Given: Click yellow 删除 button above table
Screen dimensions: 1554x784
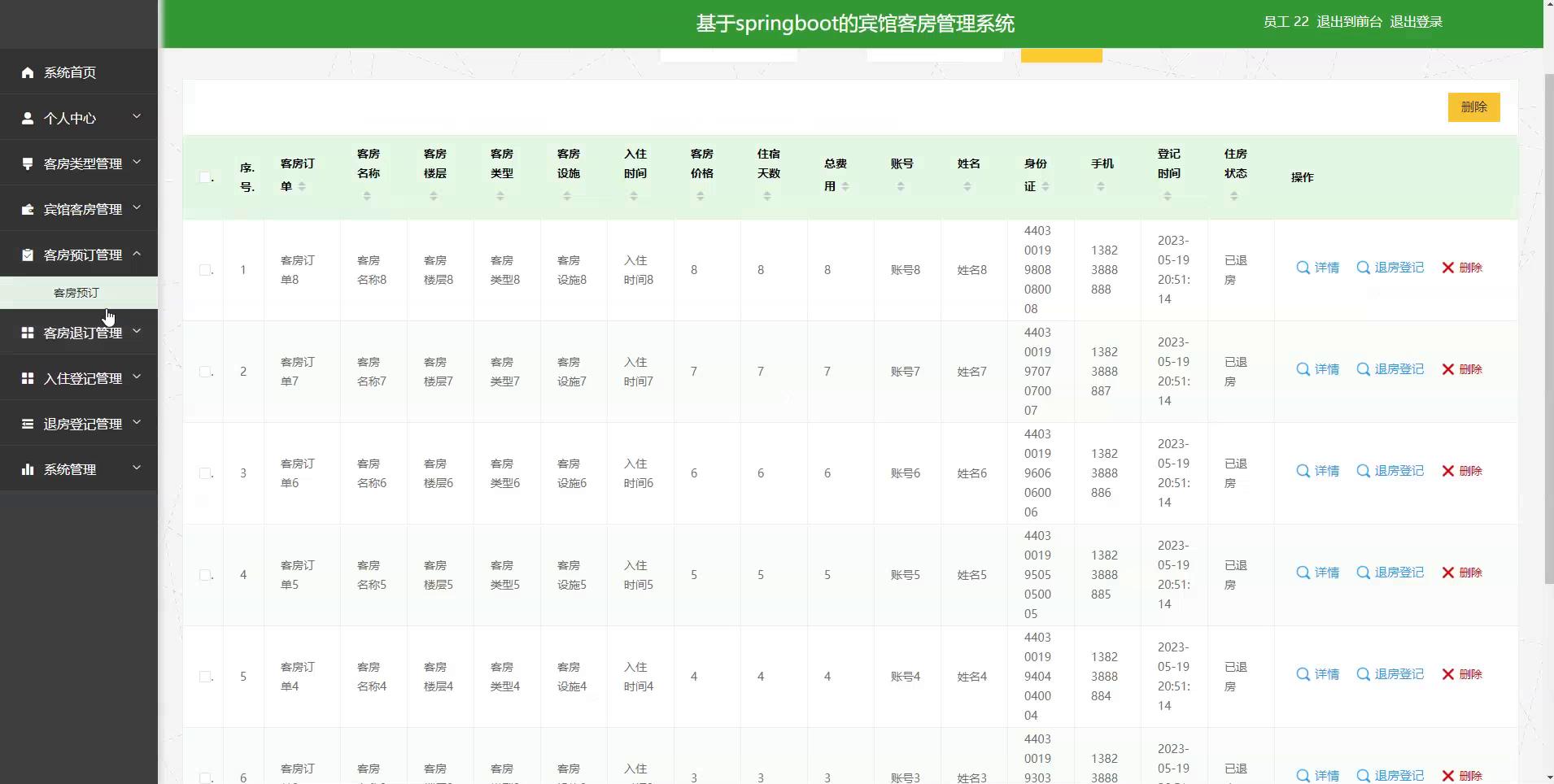Looking at the screenshot, I should [1473, 107].
